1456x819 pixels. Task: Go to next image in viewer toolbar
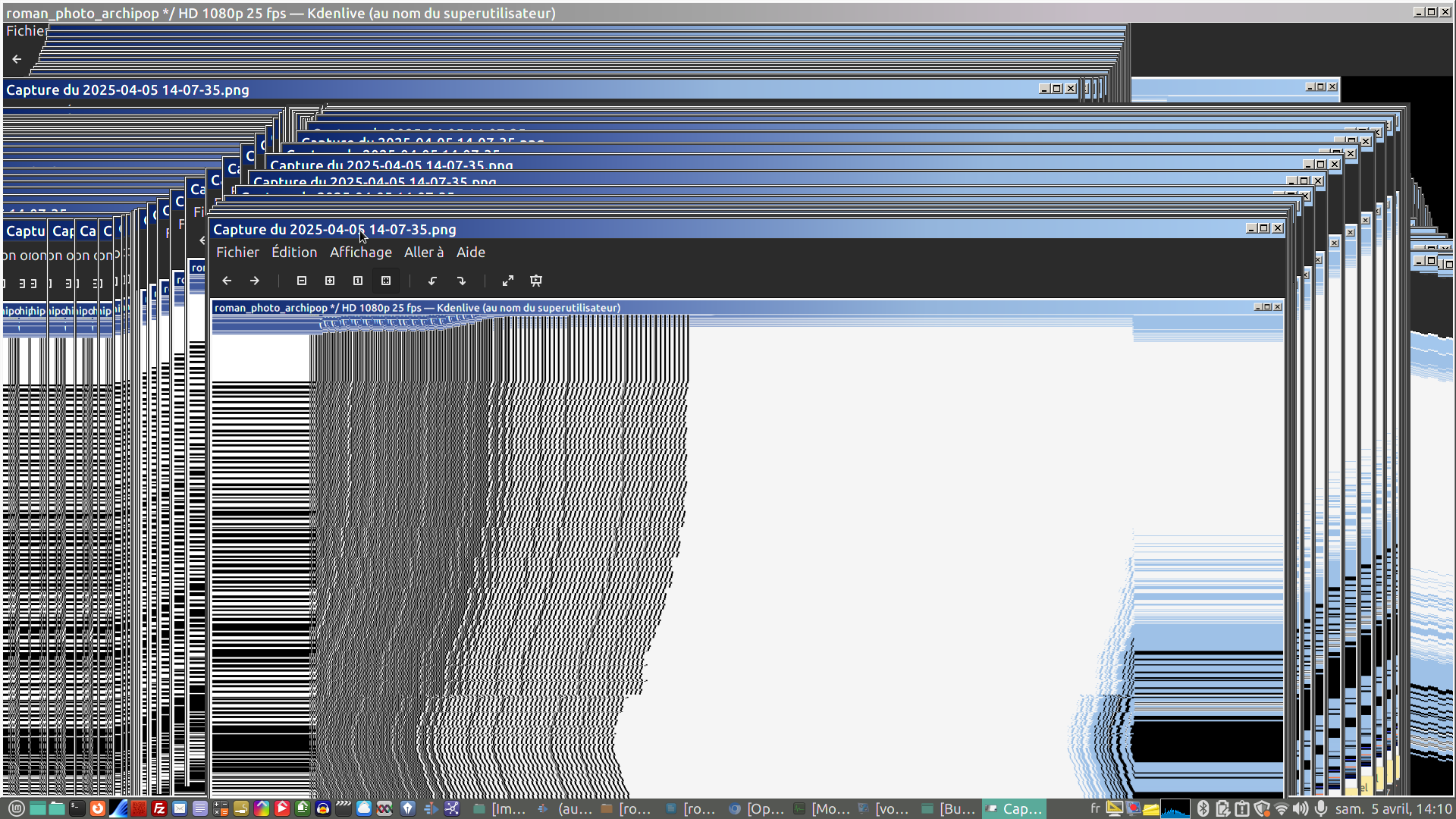tap(255, 281)
